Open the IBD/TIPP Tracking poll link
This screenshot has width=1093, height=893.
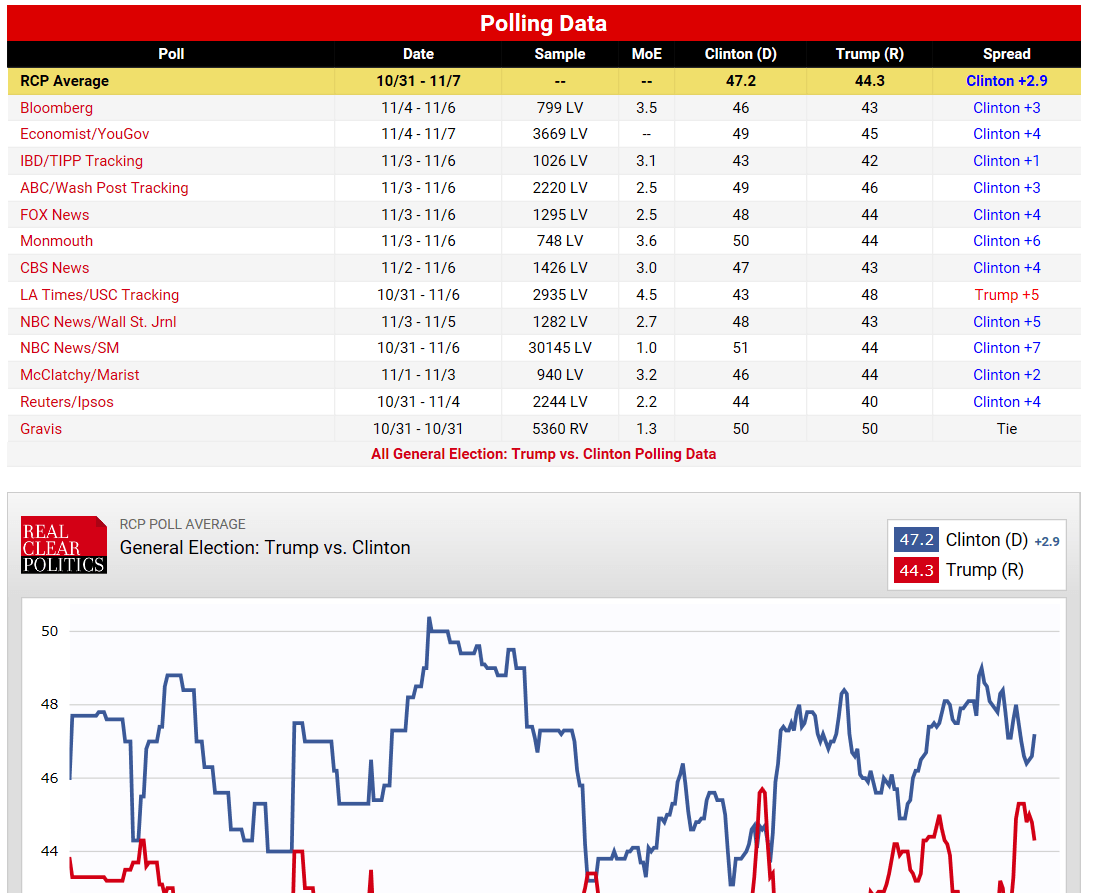82,161
